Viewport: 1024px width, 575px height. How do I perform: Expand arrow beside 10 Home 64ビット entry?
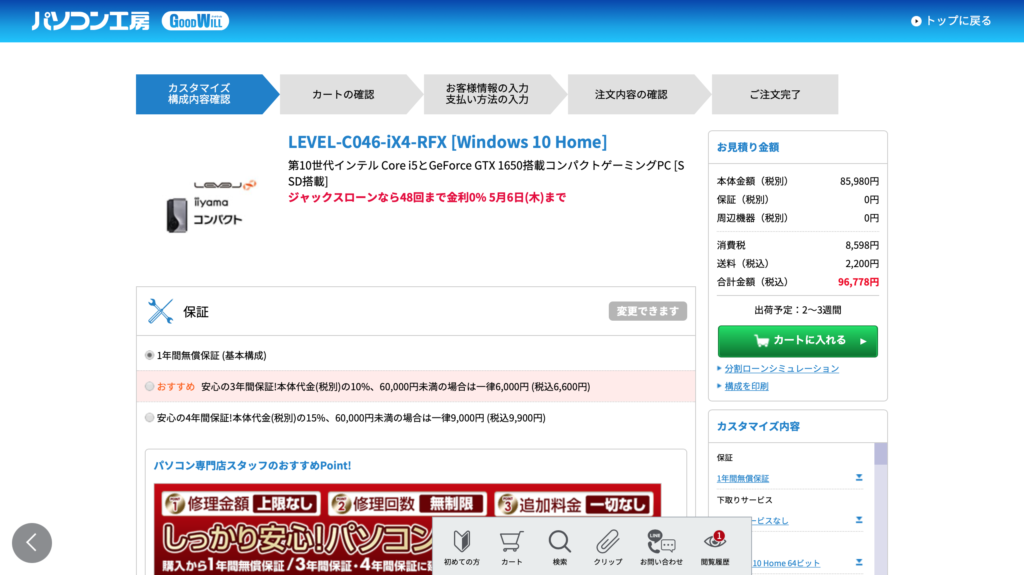point(859,563)
